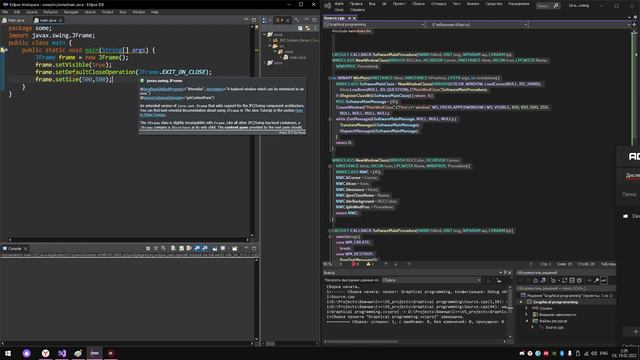Close the Visual Studio Output panel
The image size is (640, 360).
pos(509,272)
